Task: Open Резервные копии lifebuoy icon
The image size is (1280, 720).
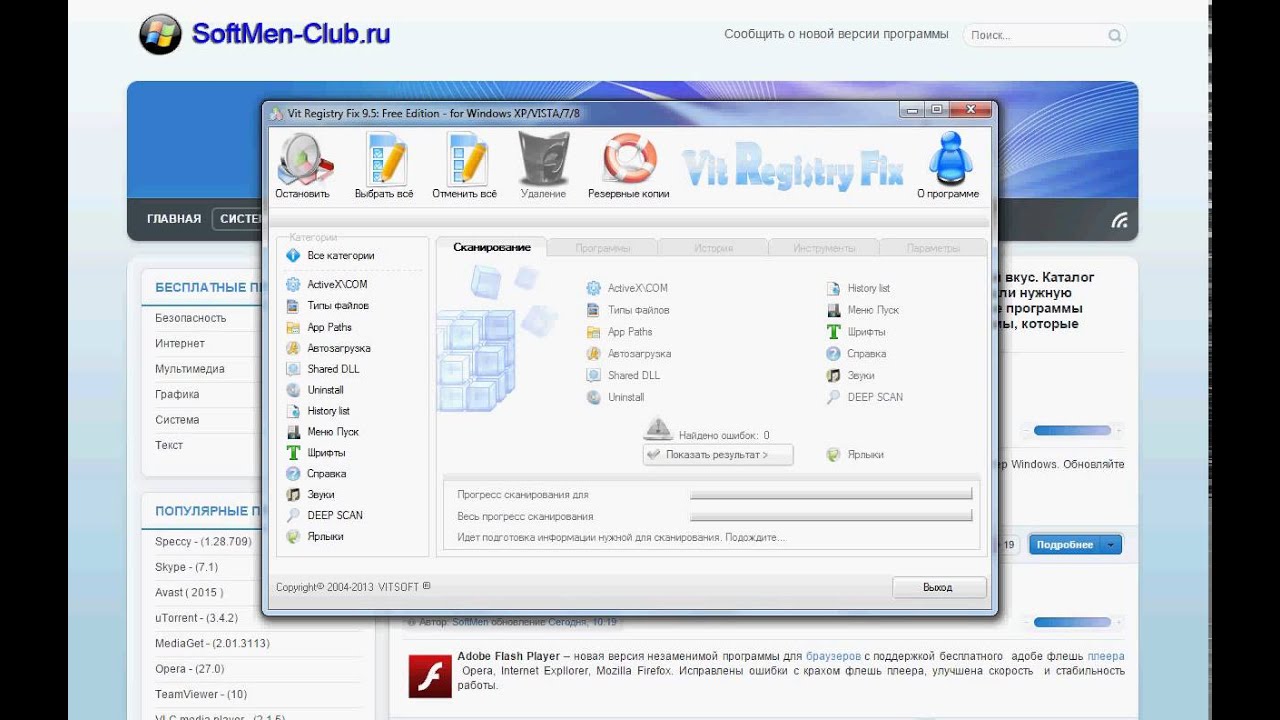Action: tap(629, 160)
